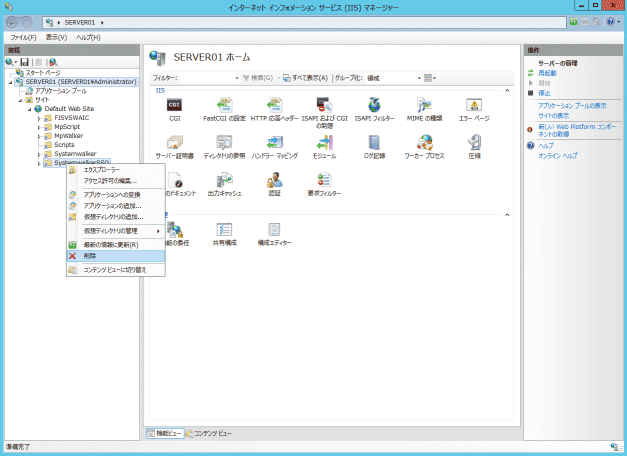
Task: Select スタート ページ tree item
Action: [x=43, y=73]
